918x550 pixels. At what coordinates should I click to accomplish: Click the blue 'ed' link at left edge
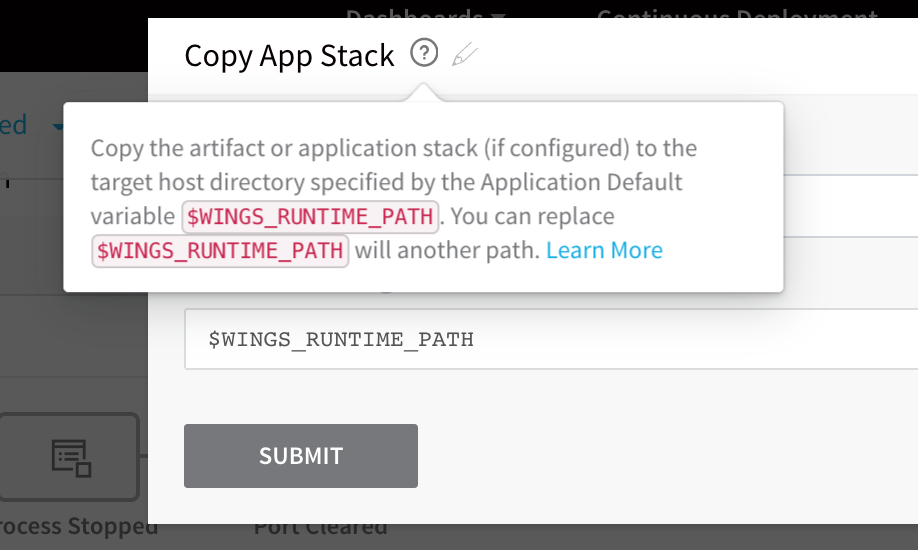click(x=13, y=125)
